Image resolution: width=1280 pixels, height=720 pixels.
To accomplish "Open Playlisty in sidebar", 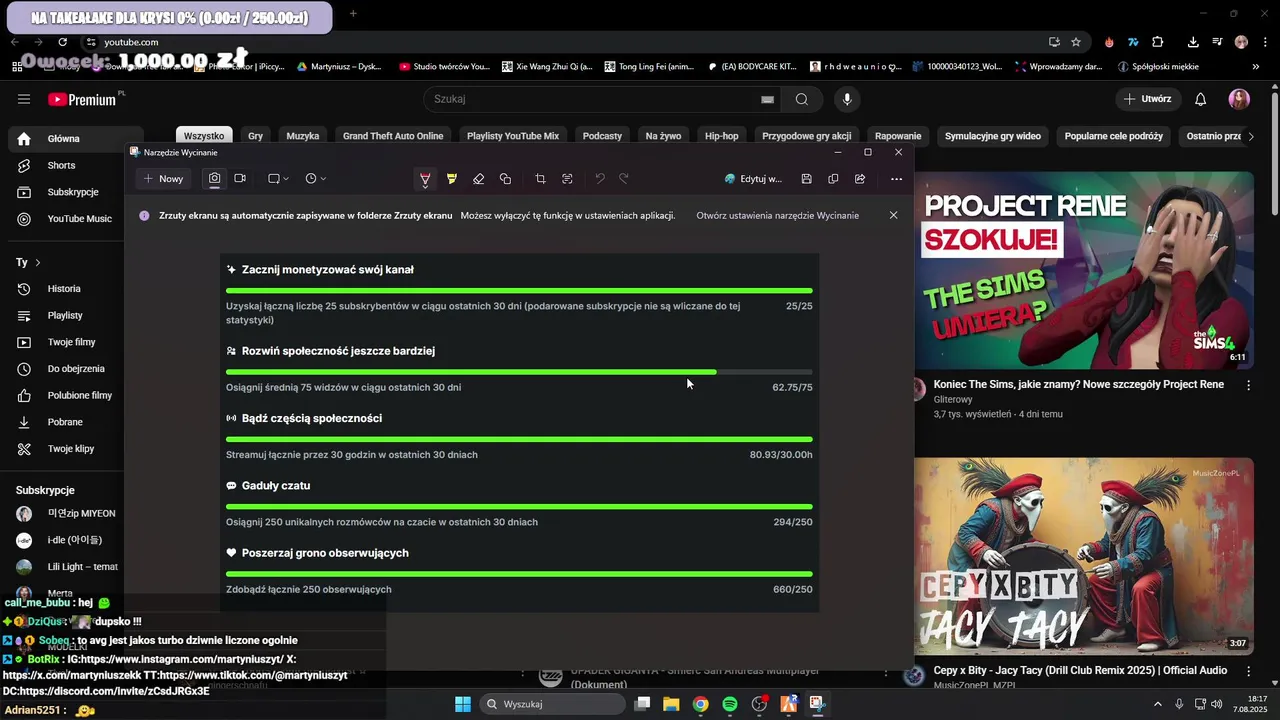I will (65, 315).
